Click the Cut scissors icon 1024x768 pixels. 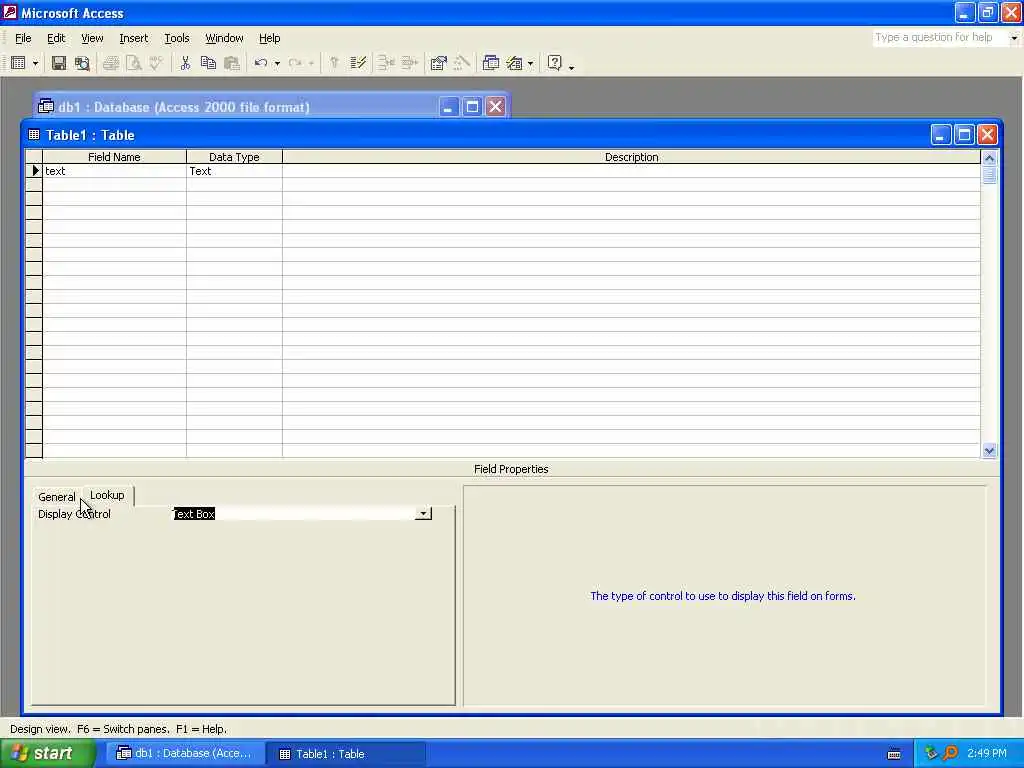coord(185,63)
